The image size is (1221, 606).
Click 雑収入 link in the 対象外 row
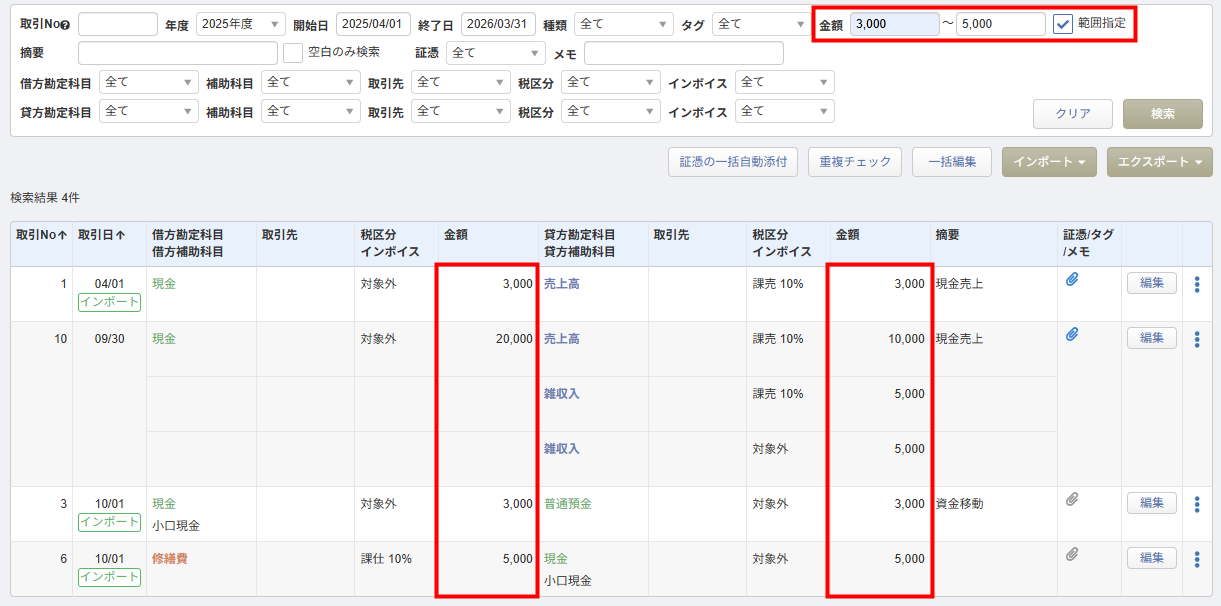coord(561,449)
